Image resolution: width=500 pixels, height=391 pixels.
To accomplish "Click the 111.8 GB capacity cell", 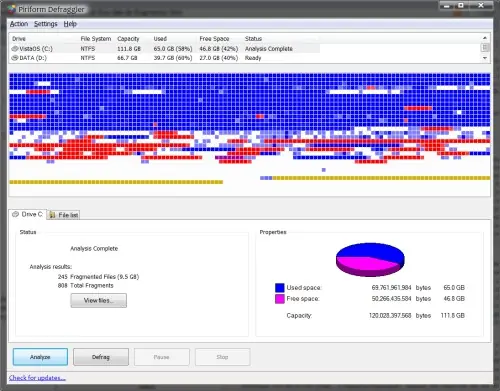I will click(129, 49).
